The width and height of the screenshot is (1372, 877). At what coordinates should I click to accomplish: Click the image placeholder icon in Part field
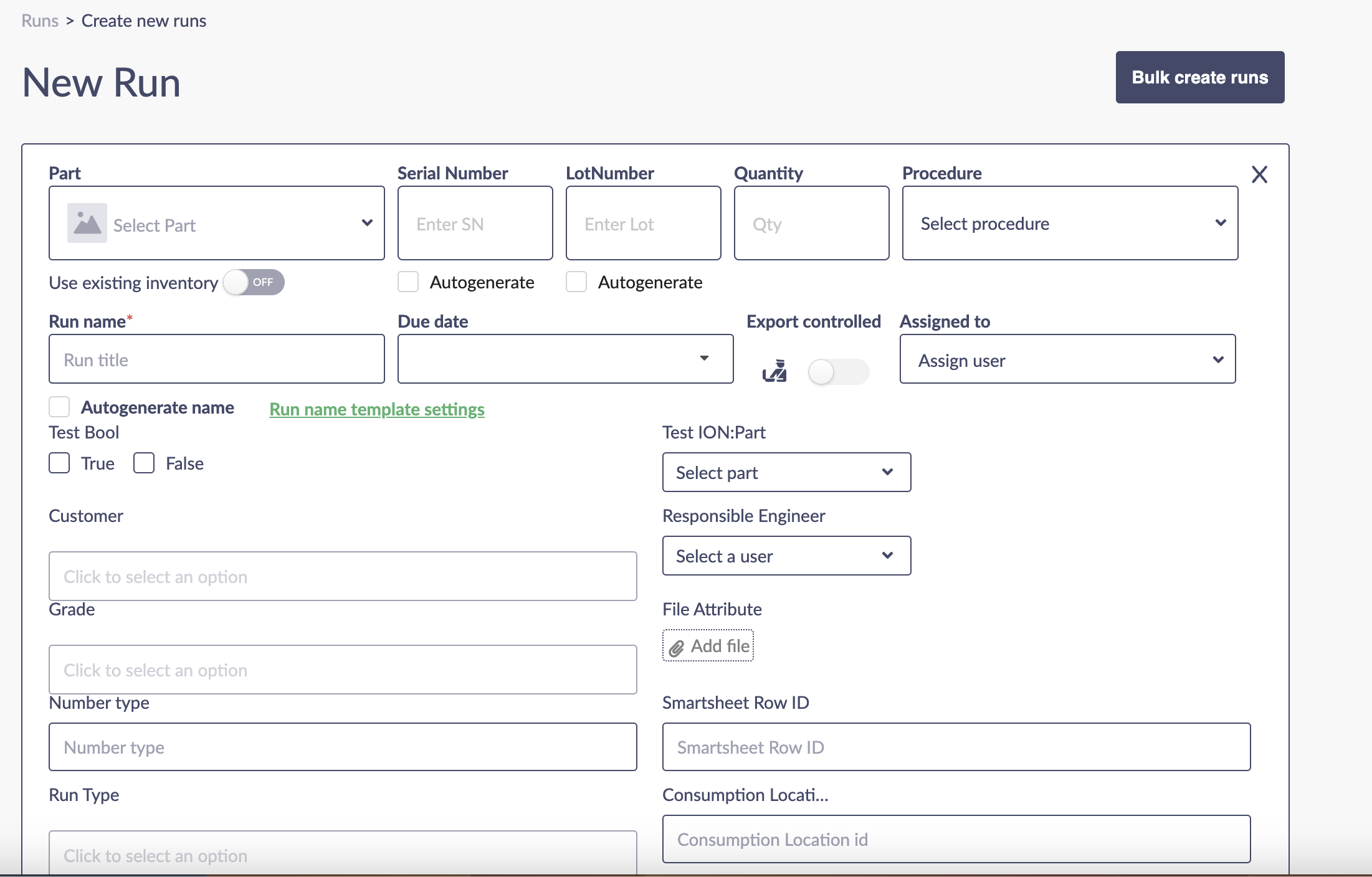tap(87, 223)
